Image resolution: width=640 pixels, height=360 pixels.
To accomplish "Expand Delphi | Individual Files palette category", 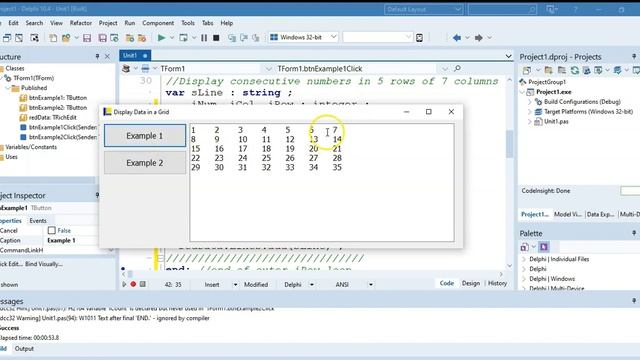I will [524, 259].
